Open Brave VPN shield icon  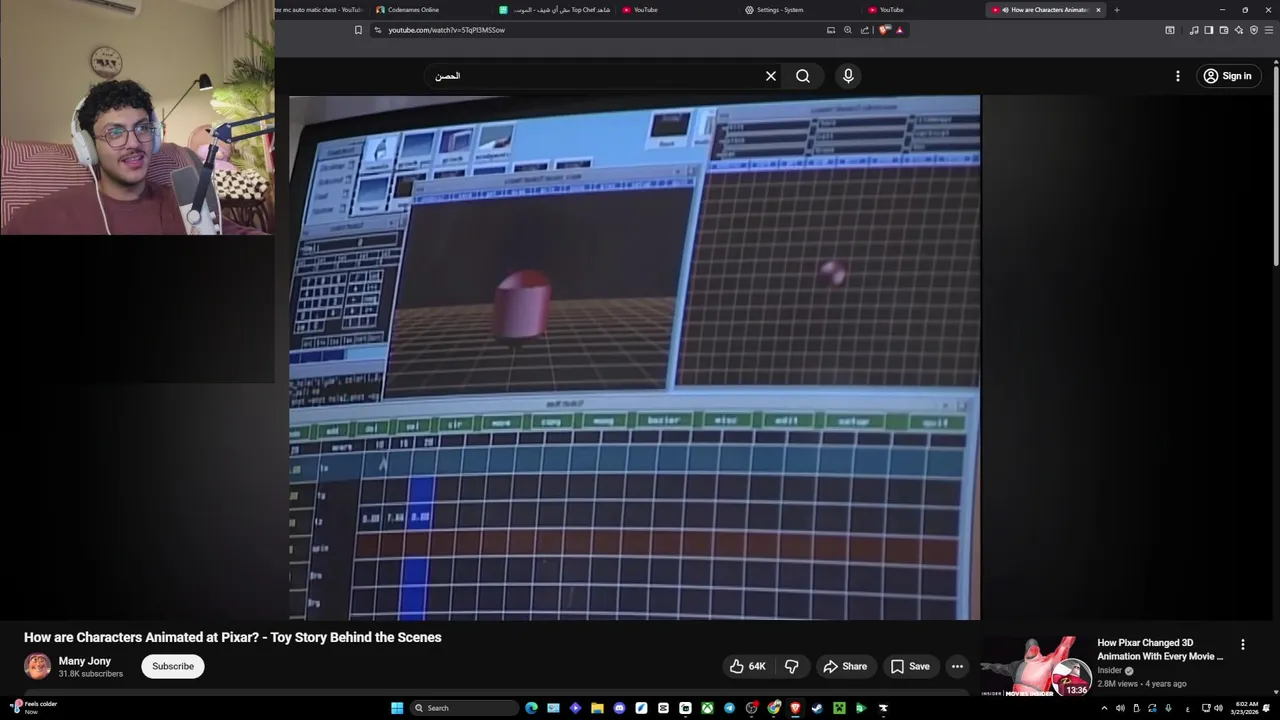point(1253,30)
